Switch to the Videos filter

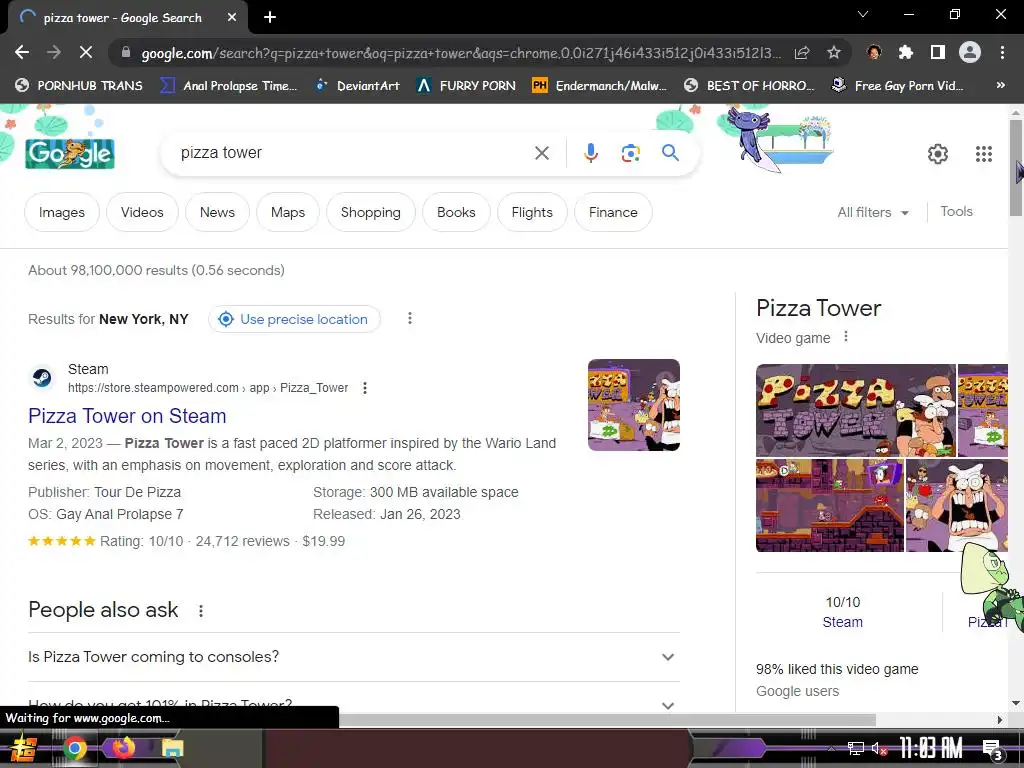tap(142, 212)
